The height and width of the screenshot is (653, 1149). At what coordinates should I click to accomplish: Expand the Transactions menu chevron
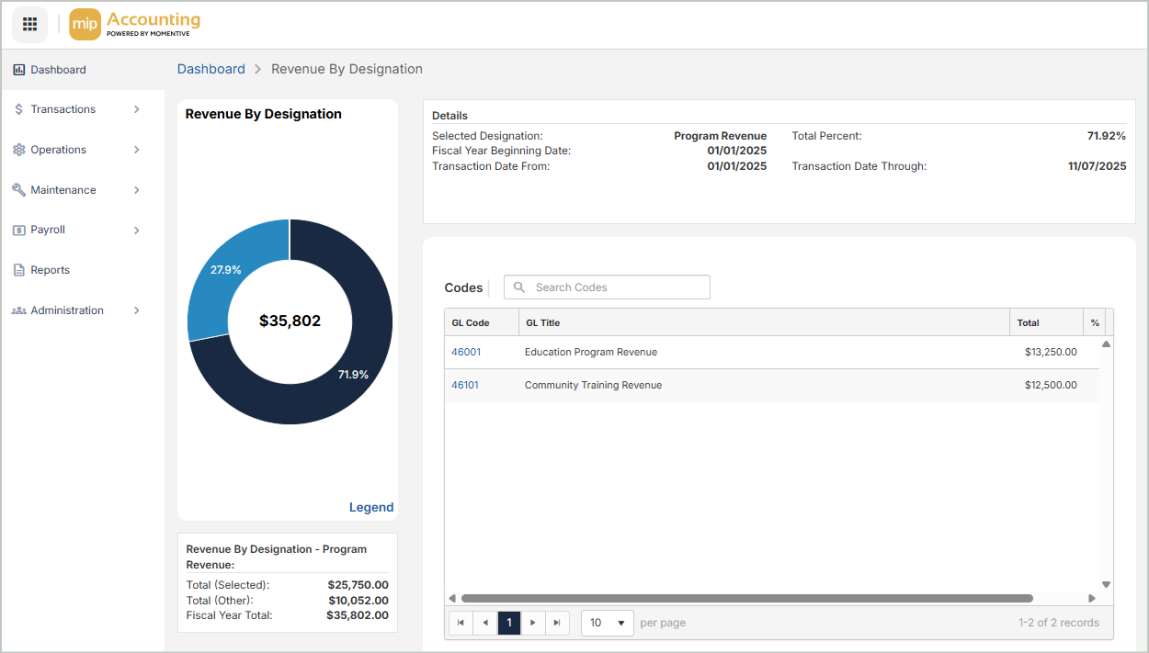coord(137,110)
